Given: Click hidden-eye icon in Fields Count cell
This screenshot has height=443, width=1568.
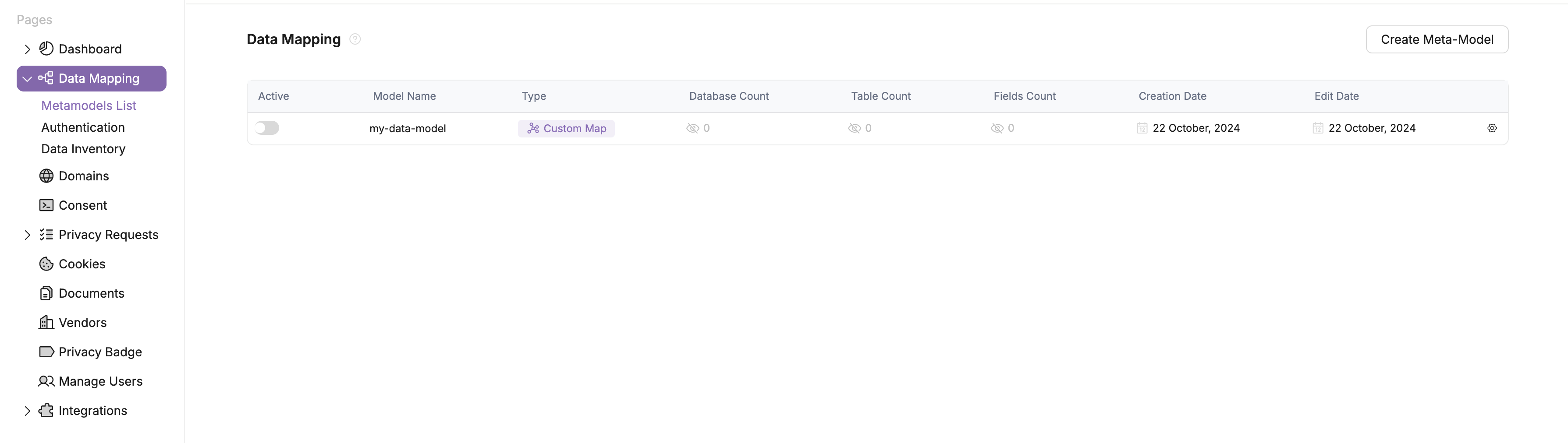Looking at the screenshot, I should (x=997, y=128).
